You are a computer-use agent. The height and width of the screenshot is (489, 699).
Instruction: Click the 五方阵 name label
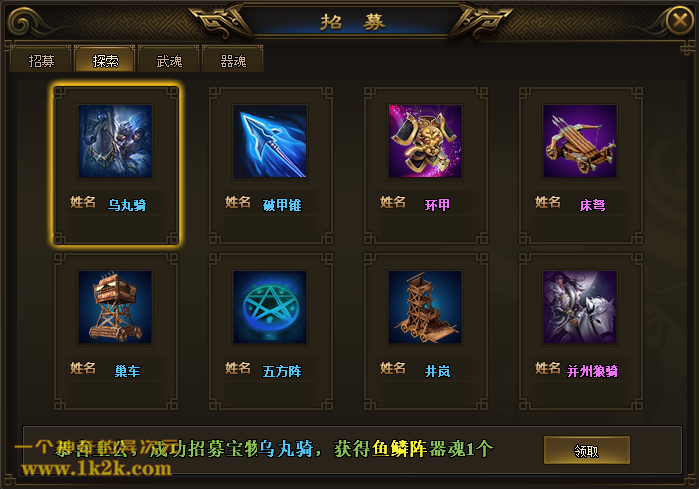click(x=282, y=371)
